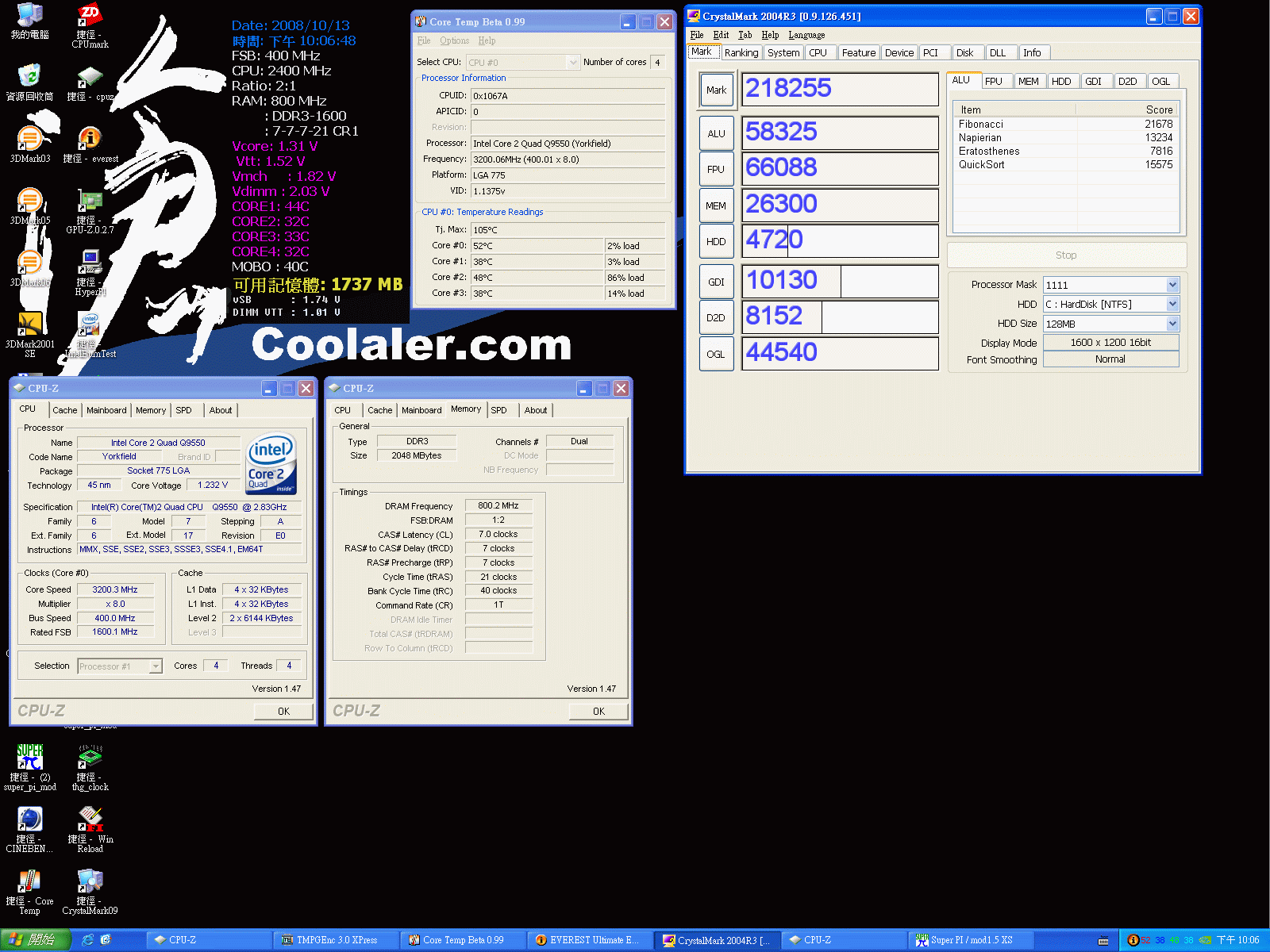This screenshot has width=1270, height=952.
Task: Open the Recycle Bin desktop icon
Action: point(29,83)
